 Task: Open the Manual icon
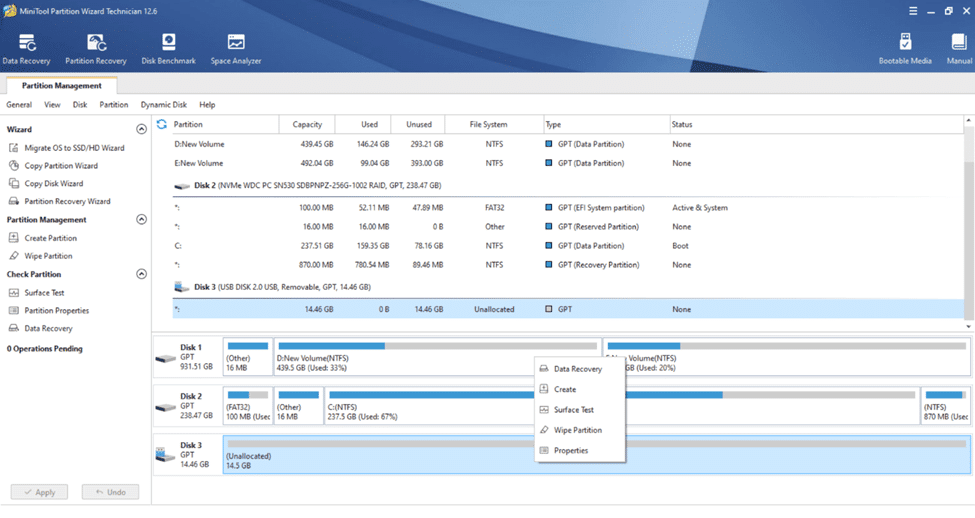pos(959,49)
